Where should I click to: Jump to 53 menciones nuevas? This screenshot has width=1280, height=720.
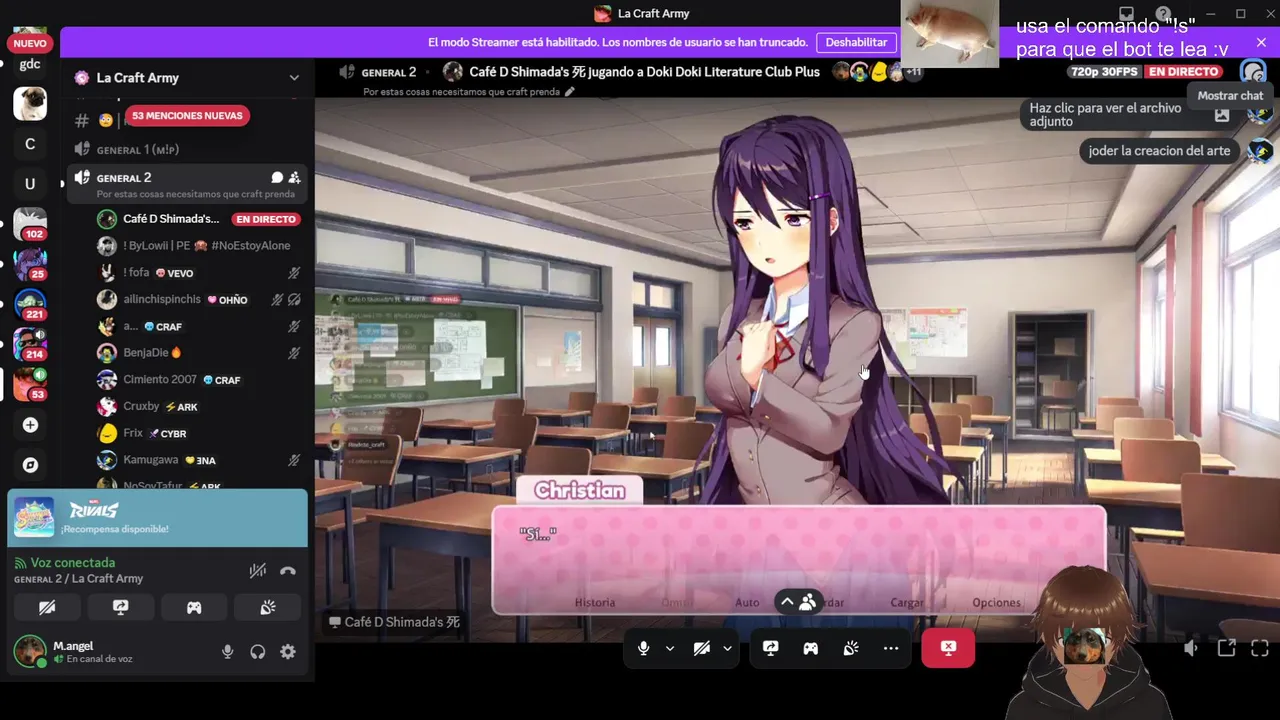click(x=187, y=116)
